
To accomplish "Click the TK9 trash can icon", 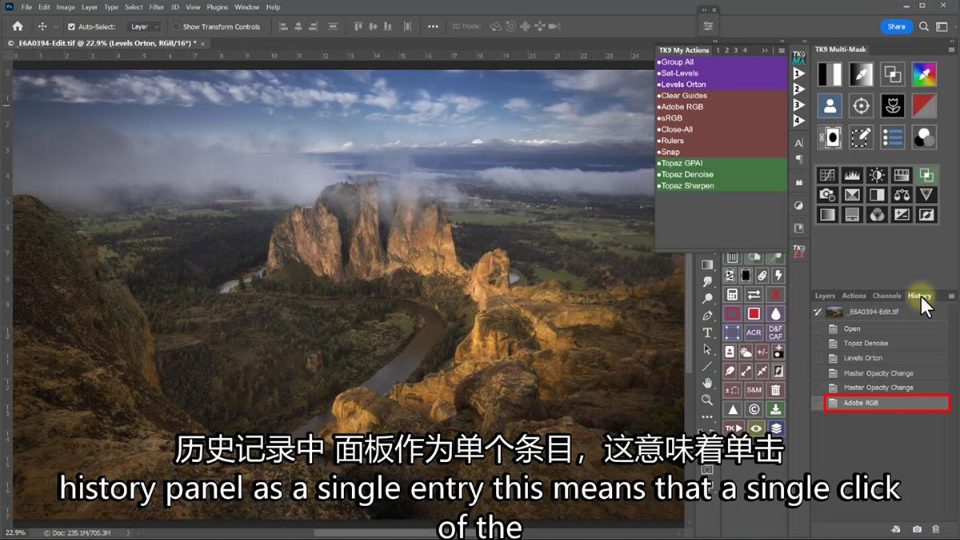I will click(775, 390).
